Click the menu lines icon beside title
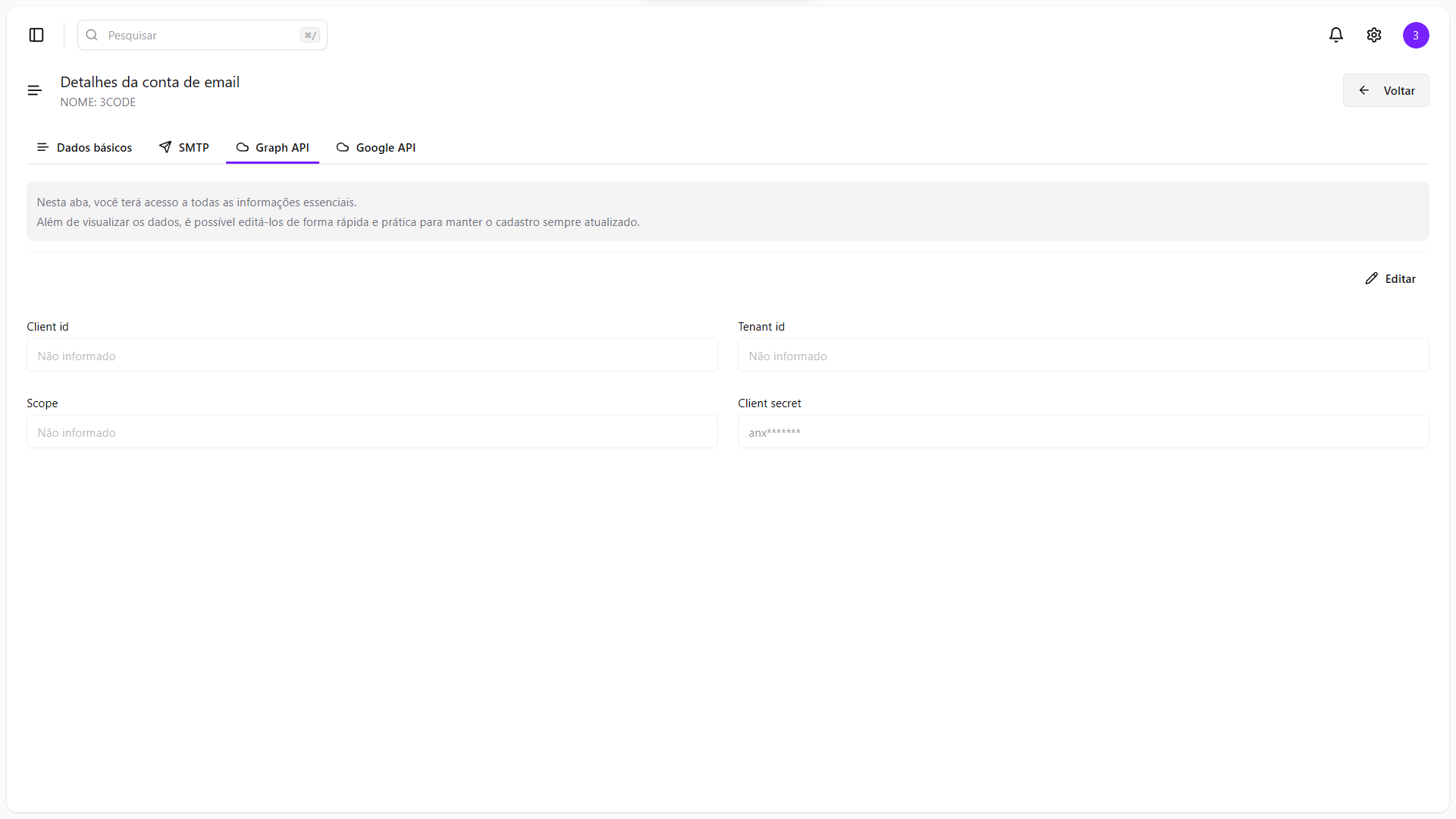 (x=34, y=90)
